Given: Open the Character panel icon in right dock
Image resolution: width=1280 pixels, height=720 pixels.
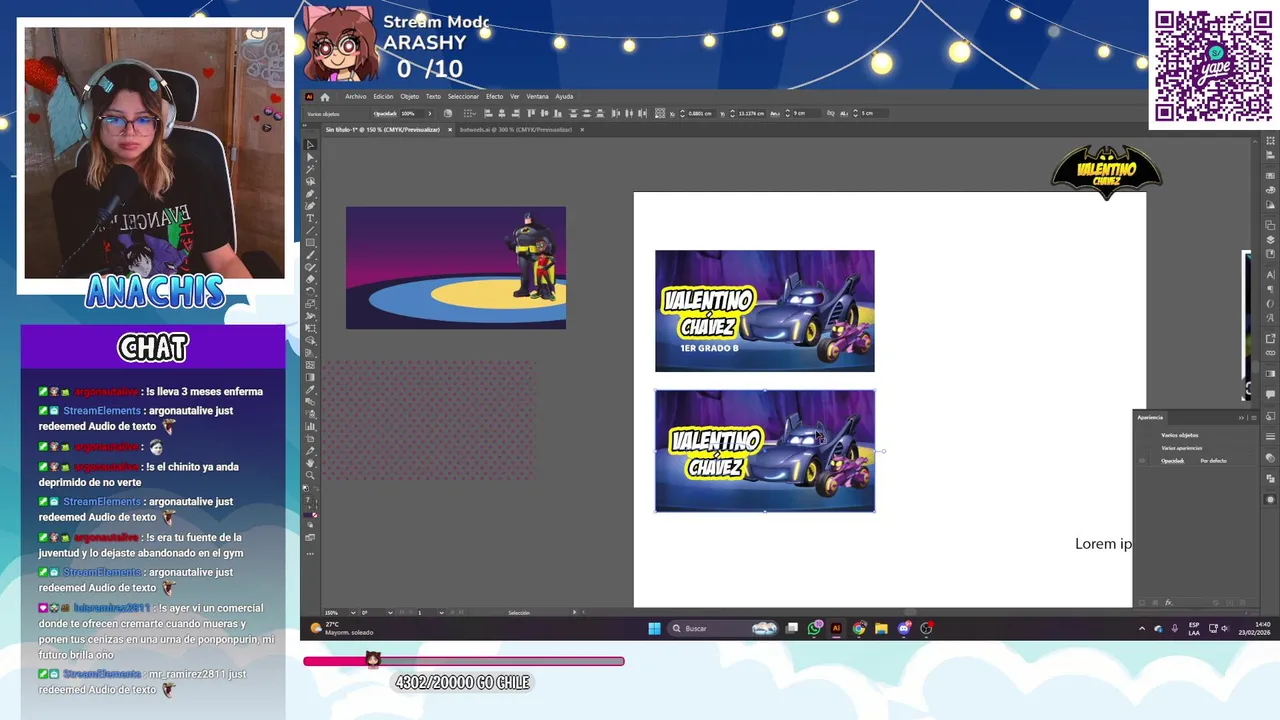Looking at the screenshot, I should pyautogui.click(x=1270, y=275).
